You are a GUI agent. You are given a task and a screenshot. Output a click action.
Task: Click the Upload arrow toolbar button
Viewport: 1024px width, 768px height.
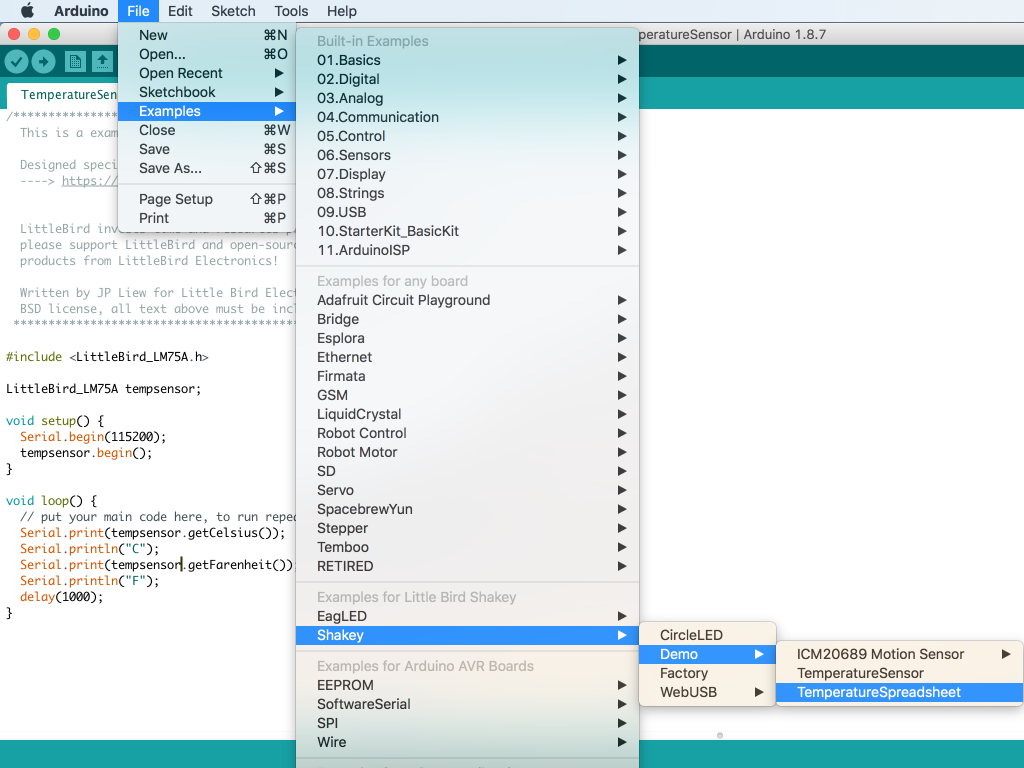44,62
